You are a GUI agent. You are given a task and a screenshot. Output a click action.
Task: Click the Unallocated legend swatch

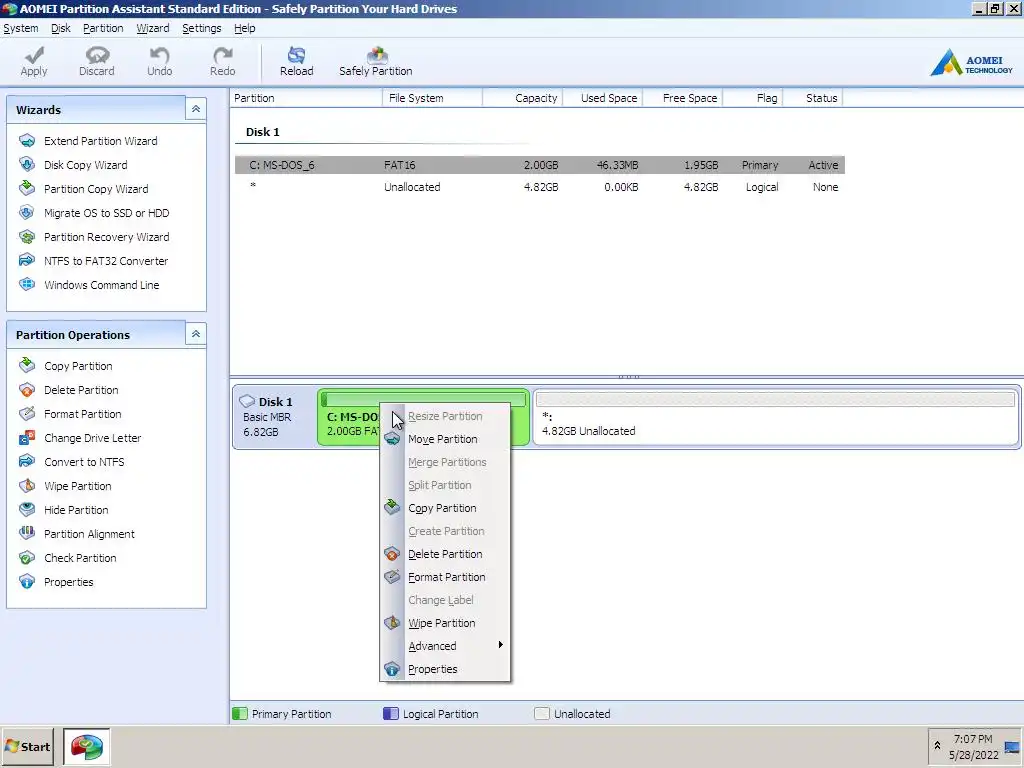pyautogui.click(x=541, y=713)
